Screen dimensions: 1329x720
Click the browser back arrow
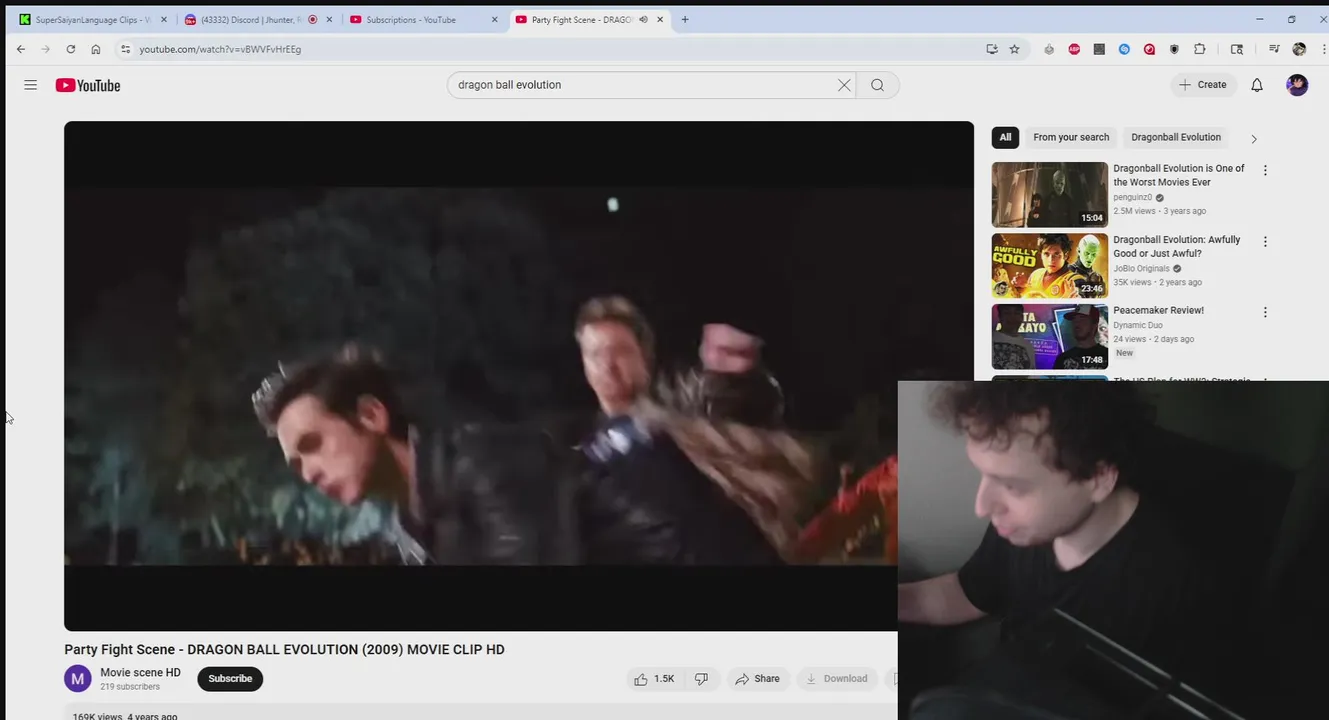pos(21,49)
